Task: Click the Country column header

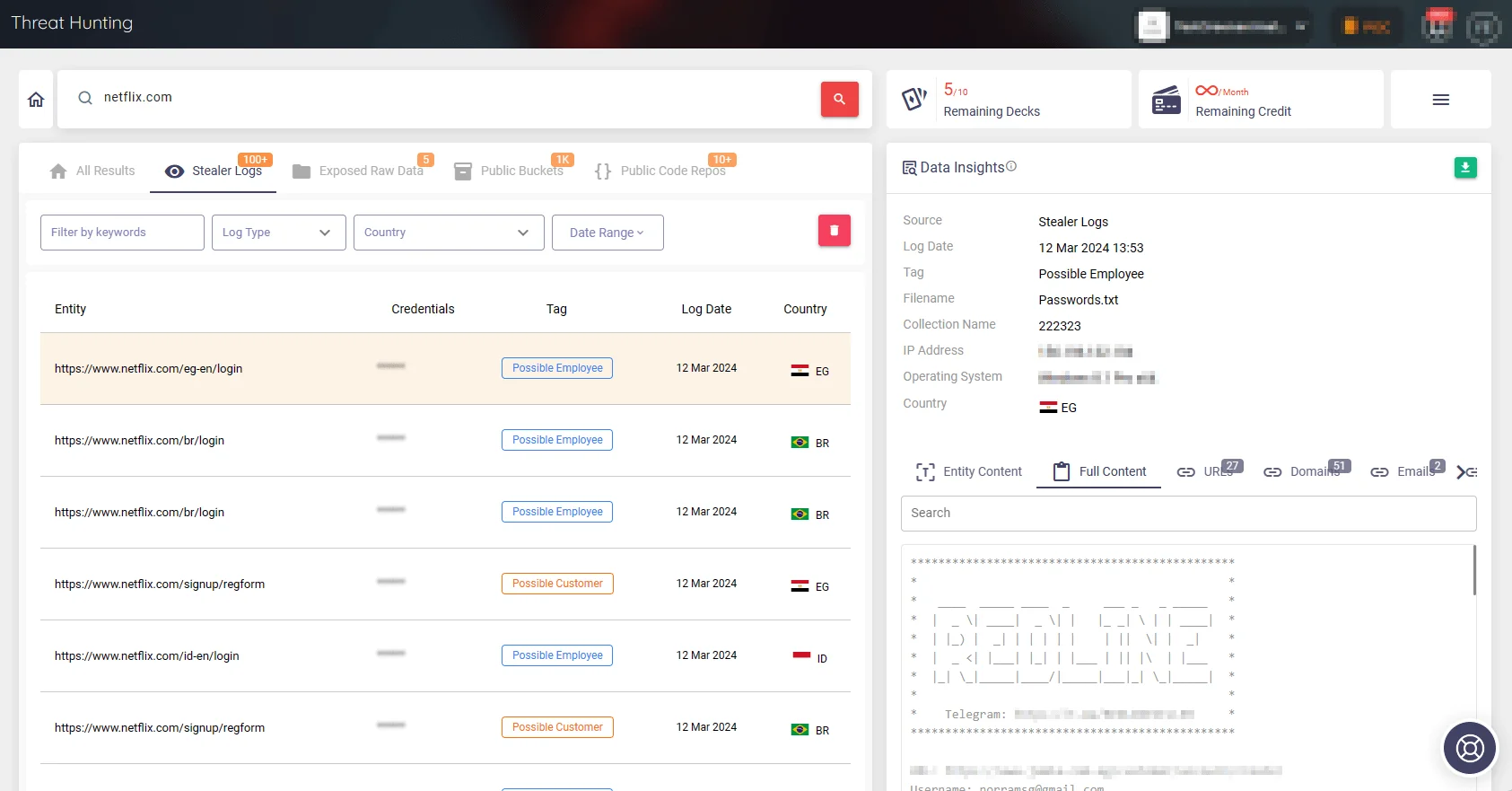Action: 805,309
